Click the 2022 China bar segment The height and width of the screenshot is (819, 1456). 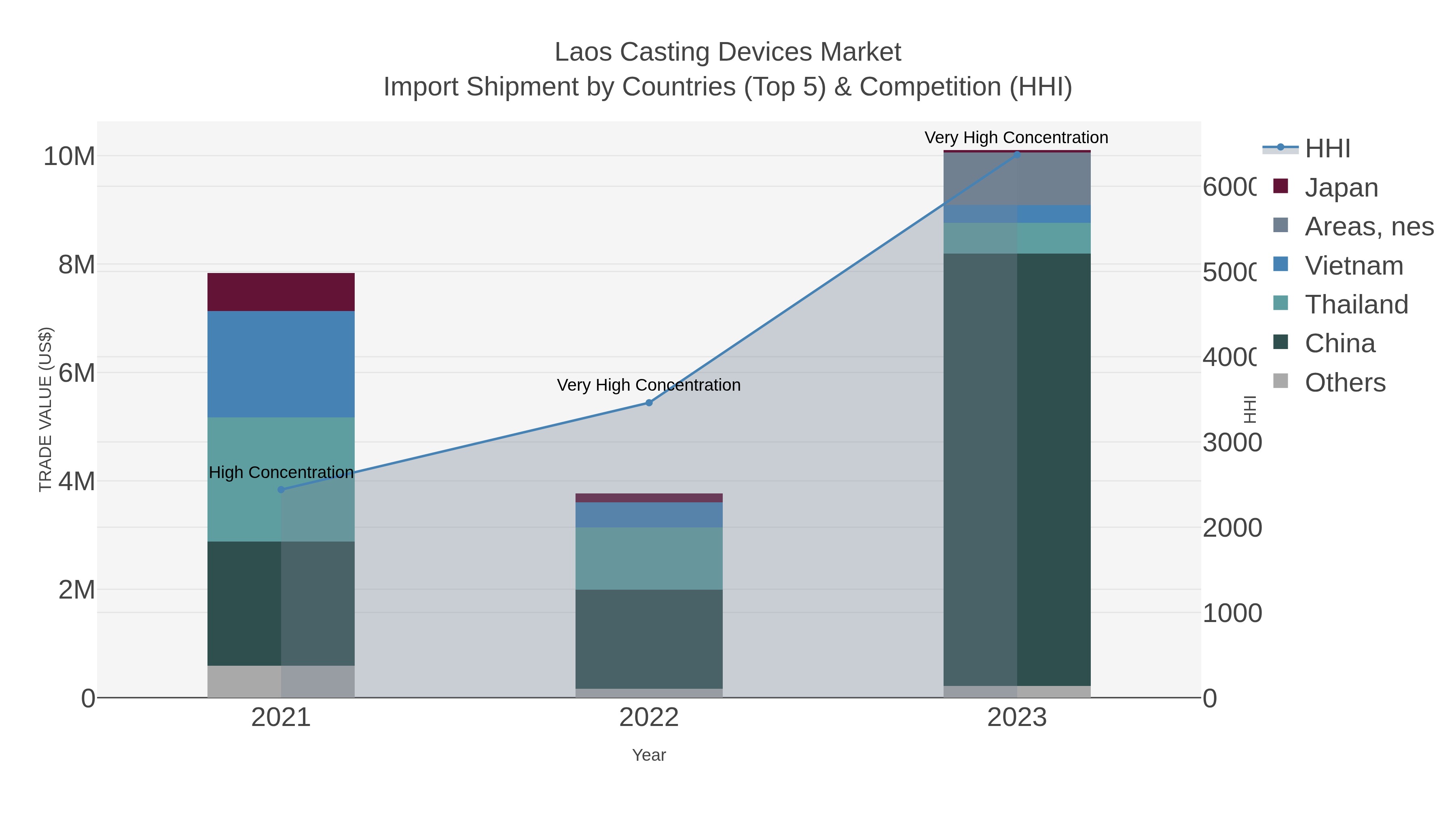coord(649,639)
